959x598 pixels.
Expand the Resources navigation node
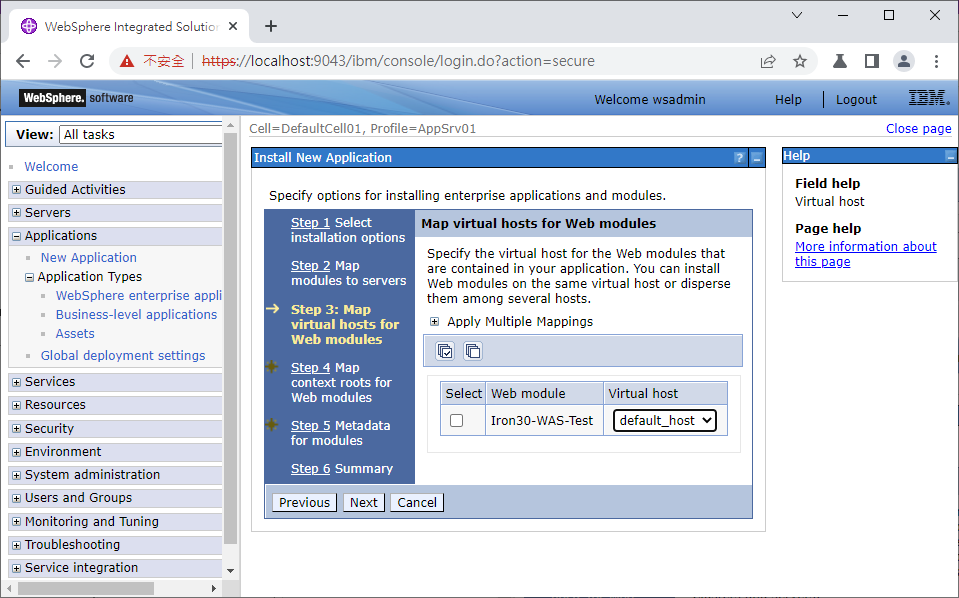(x=17, y=405)
